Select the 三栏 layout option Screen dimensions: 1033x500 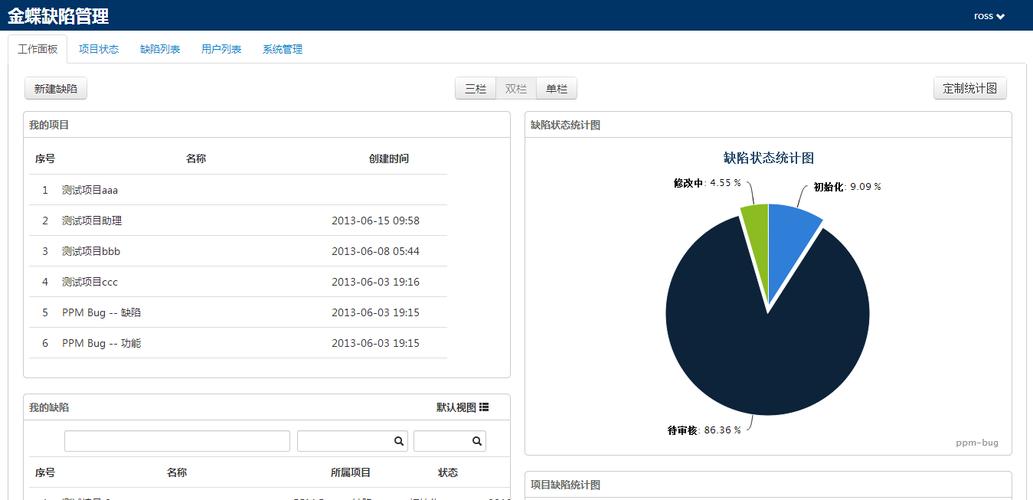[x=476, y=89]
